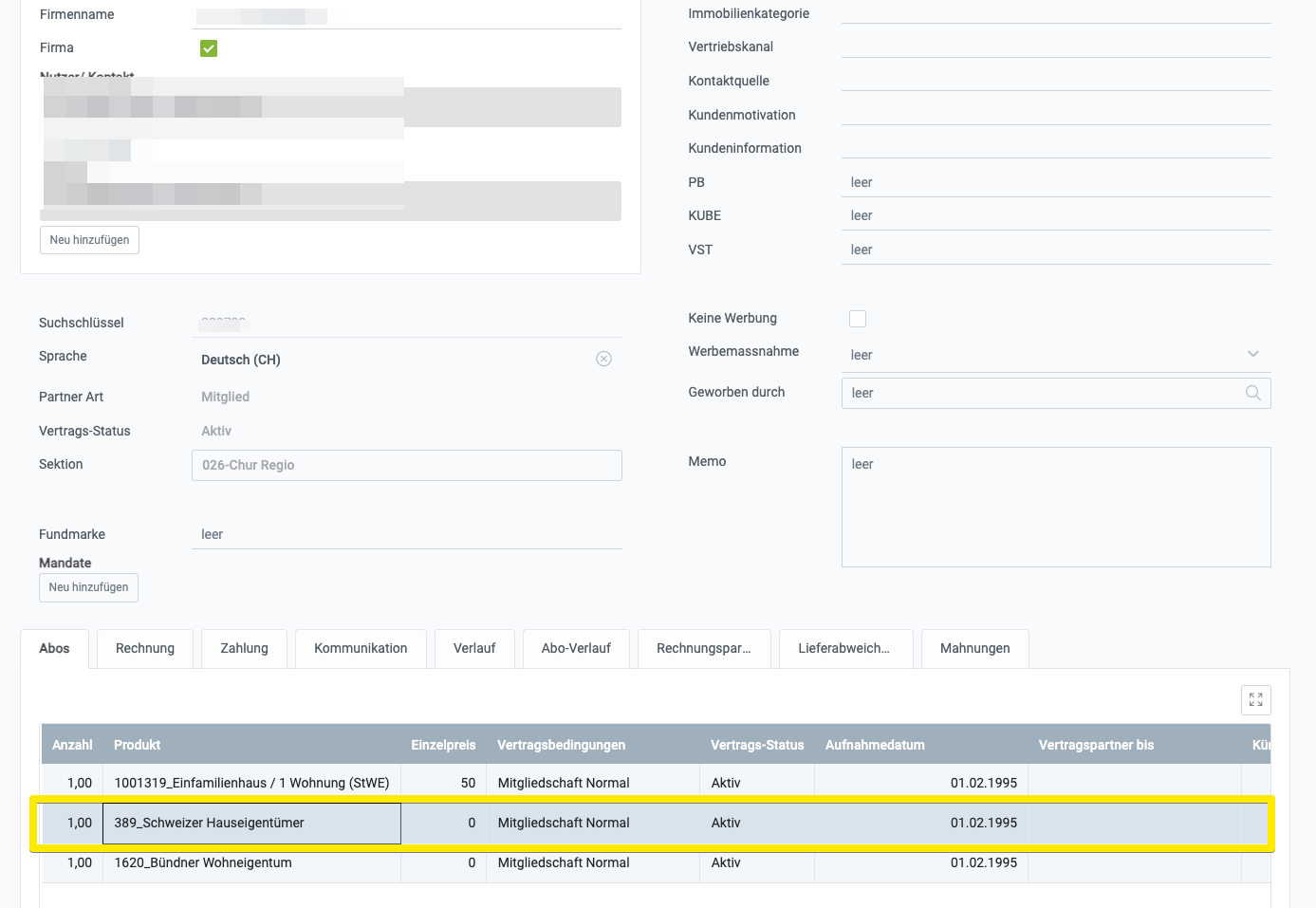1316x908 pixels.
Task: Click Neu hinzufügen under Mandate
Action: 88,587
